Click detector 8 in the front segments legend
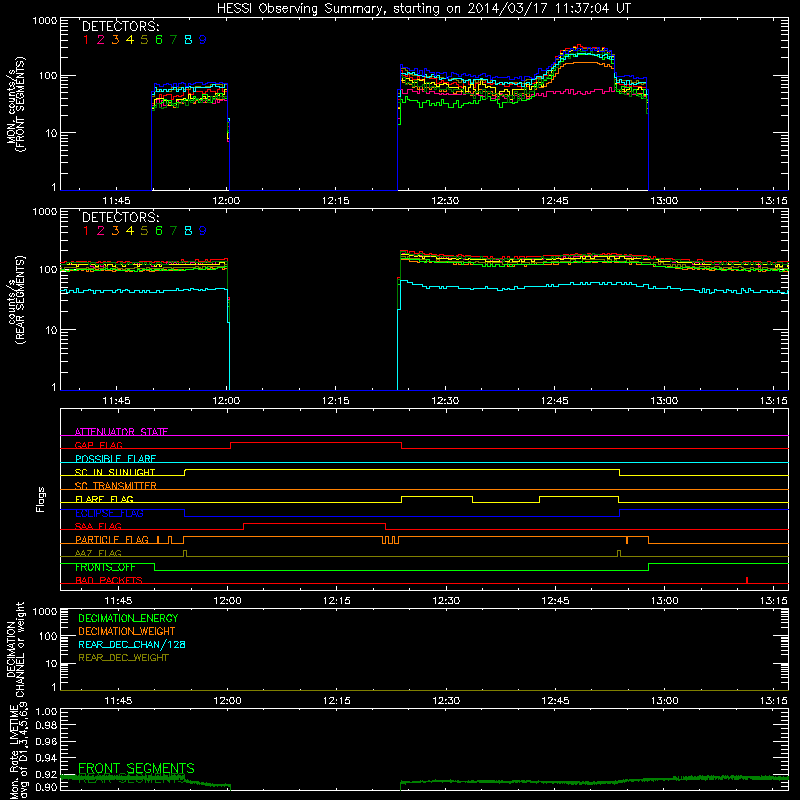The width and height of the screenshot is (800, 800). 188,40
